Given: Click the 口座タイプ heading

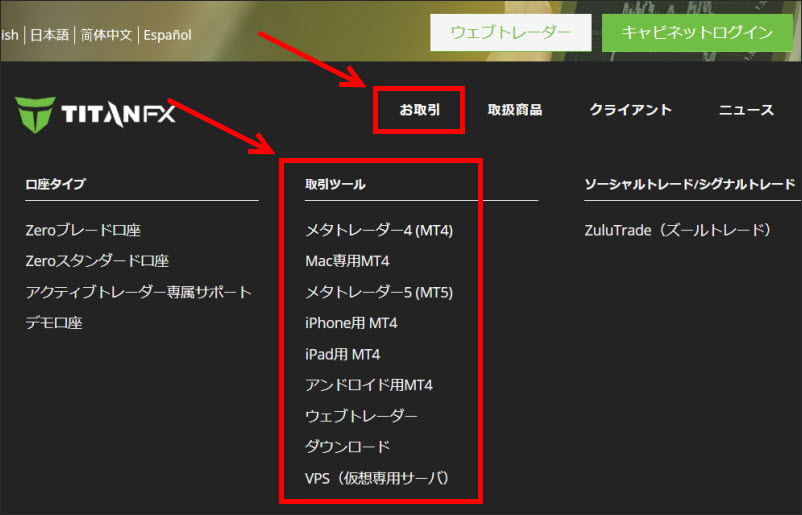Looking at the screenshot, I should tap(55, 184).
